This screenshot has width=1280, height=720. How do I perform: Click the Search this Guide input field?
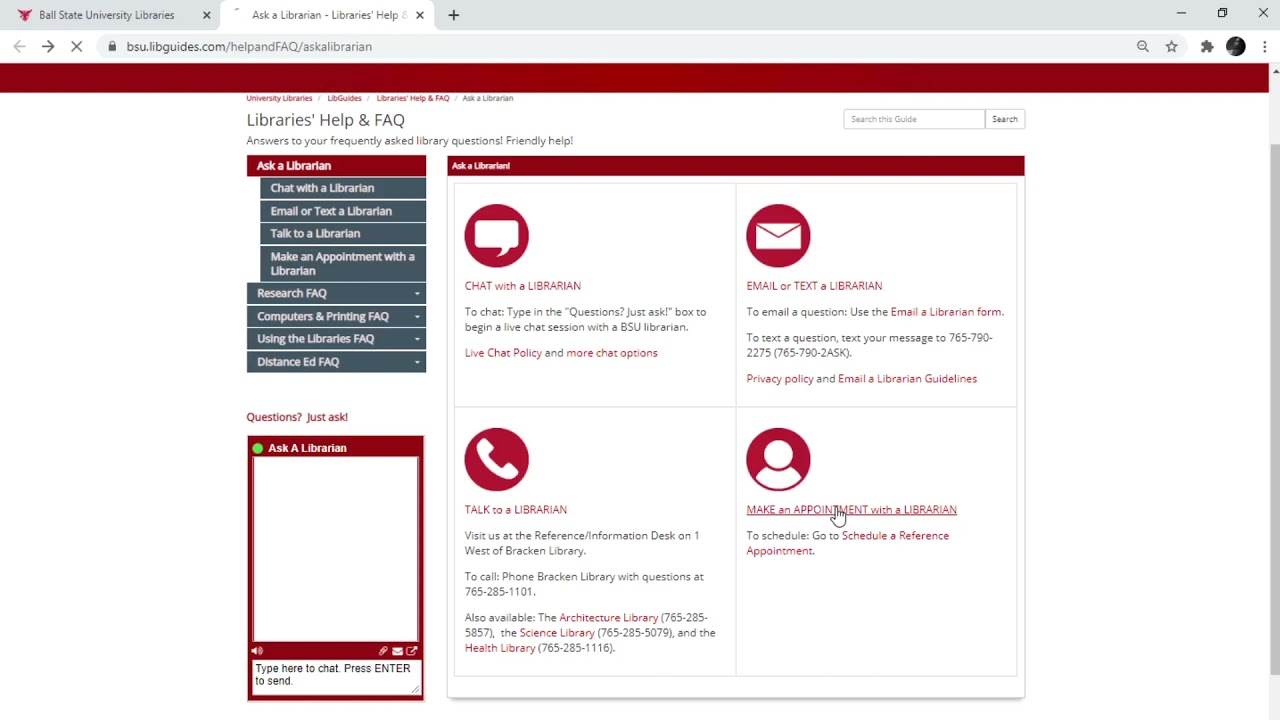pos(914,119)
